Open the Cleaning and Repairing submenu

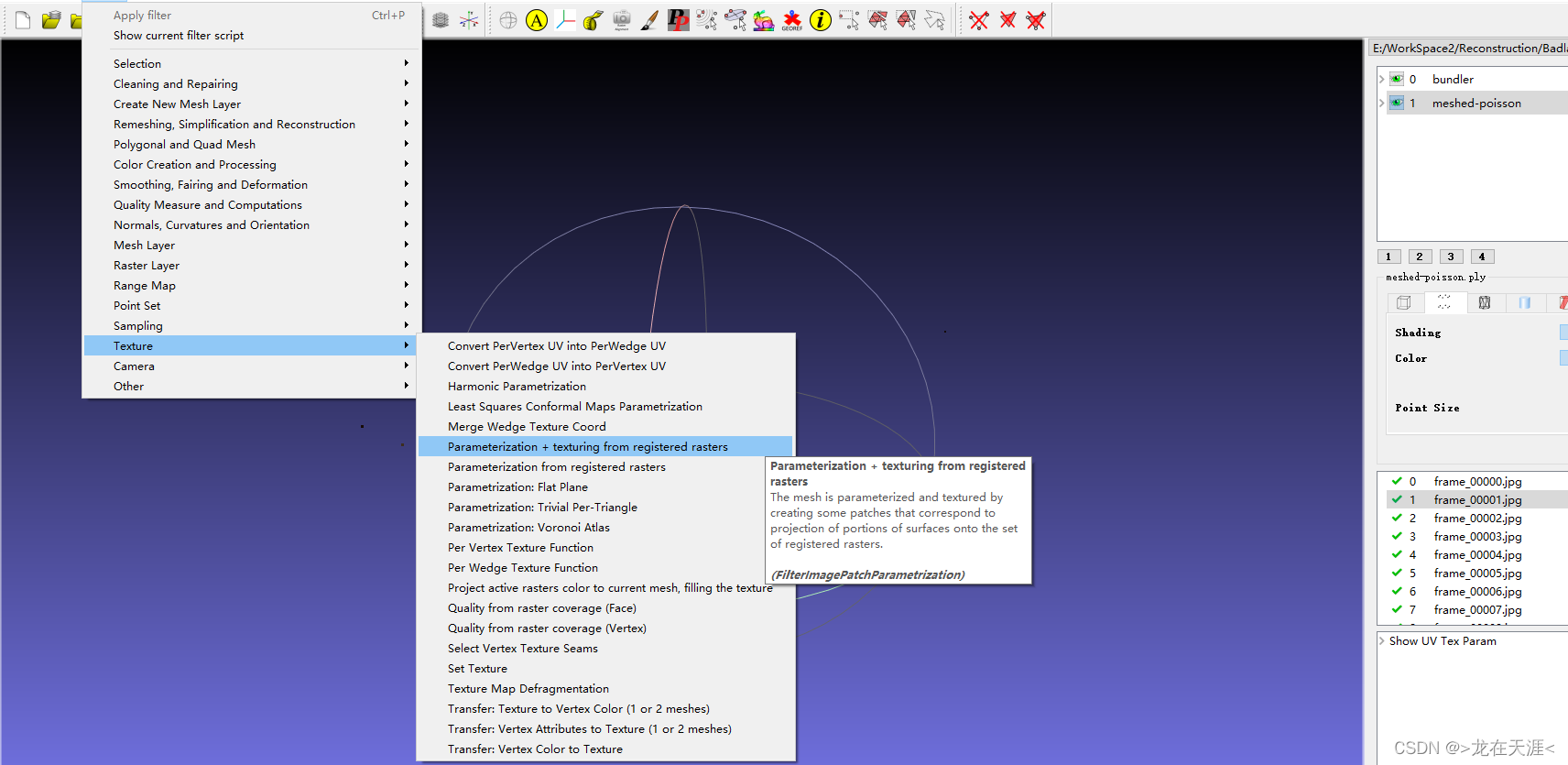click(x=252, y=83)
